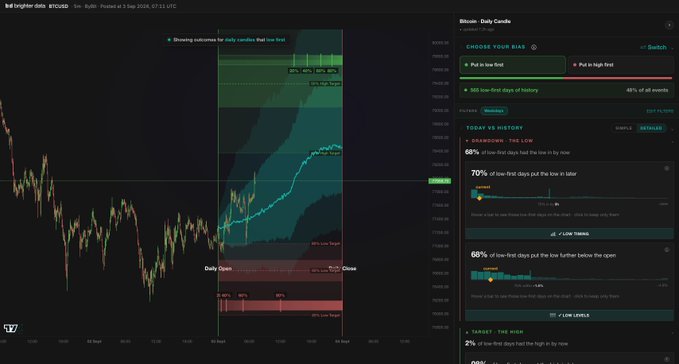Viewport: 679px width, 364px height.
Task: Click the topmost High Target label near green band
Action: (x=325, y=84)
